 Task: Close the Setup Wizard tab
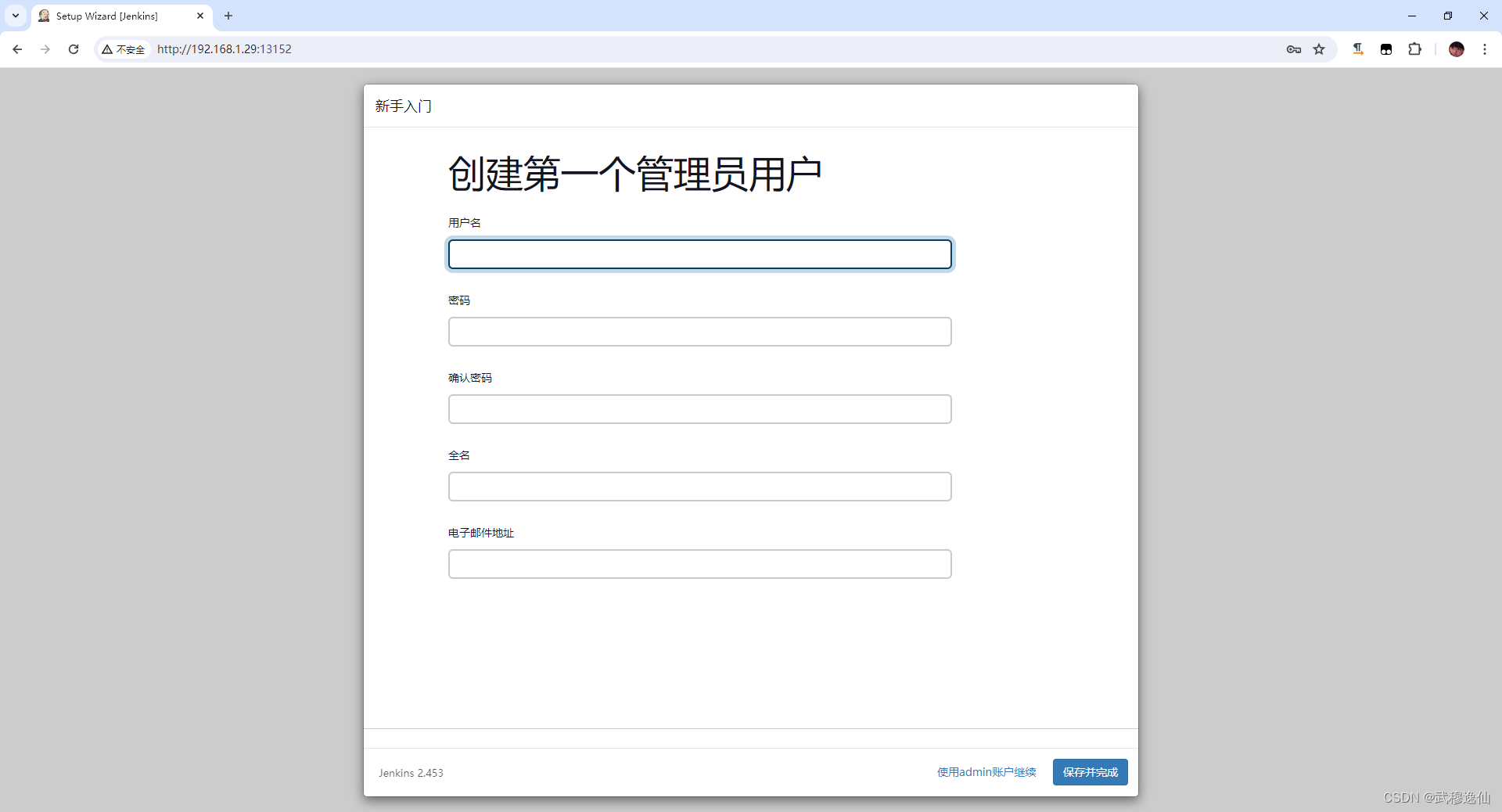(200, 16)
